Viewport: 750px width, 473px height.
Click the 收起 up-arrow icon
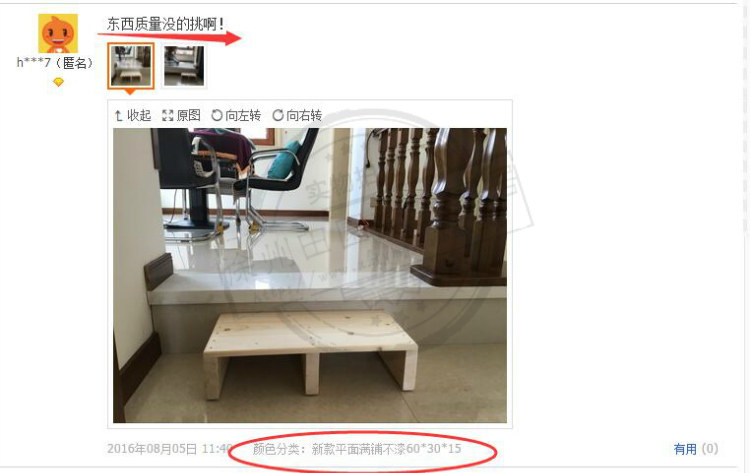(119, 116)
